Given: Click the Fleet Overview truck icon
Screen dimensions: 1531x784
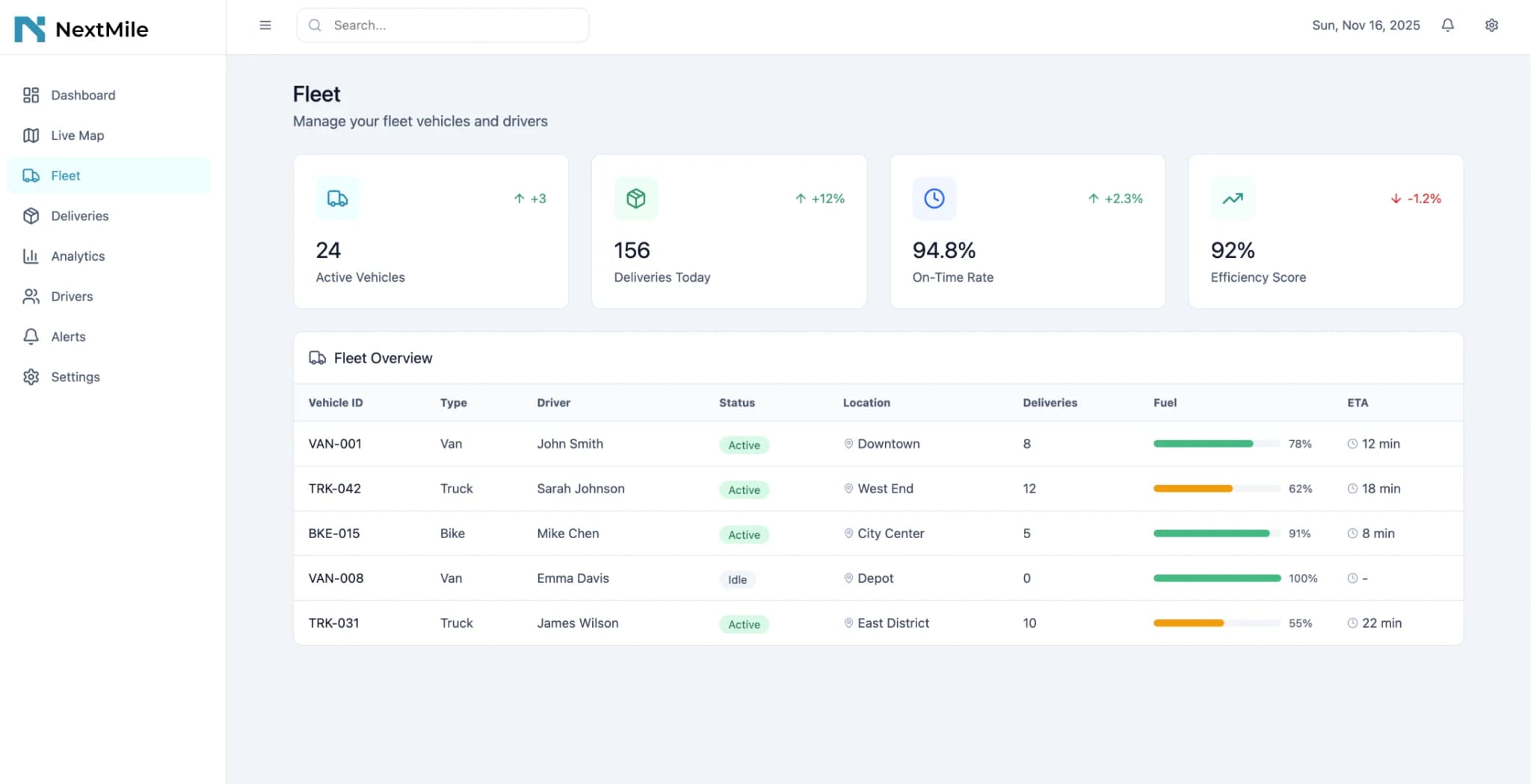Looking at the screenshot, I should pyautogui.click(x=317, y=358).
